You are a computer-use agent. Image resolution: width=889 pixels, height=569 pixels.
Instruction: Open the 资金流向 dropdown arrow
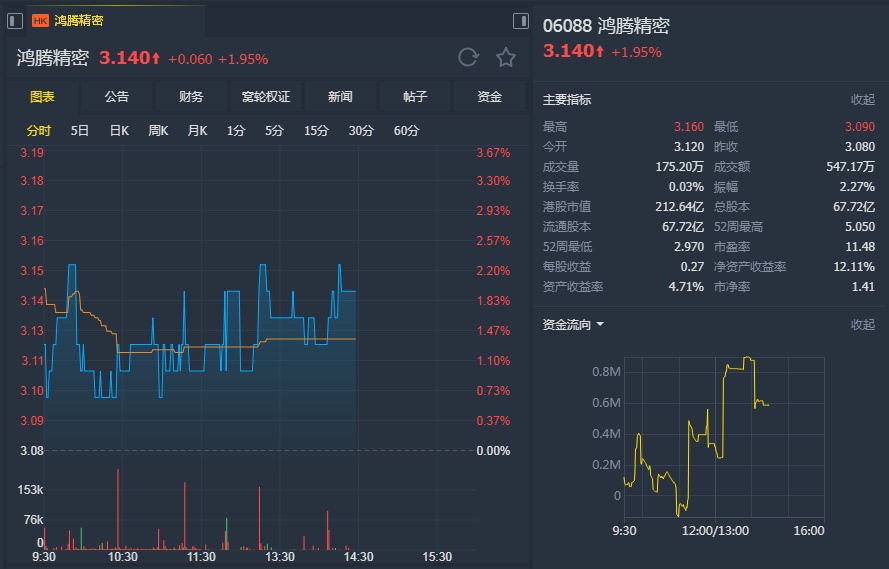coord(600,325)
